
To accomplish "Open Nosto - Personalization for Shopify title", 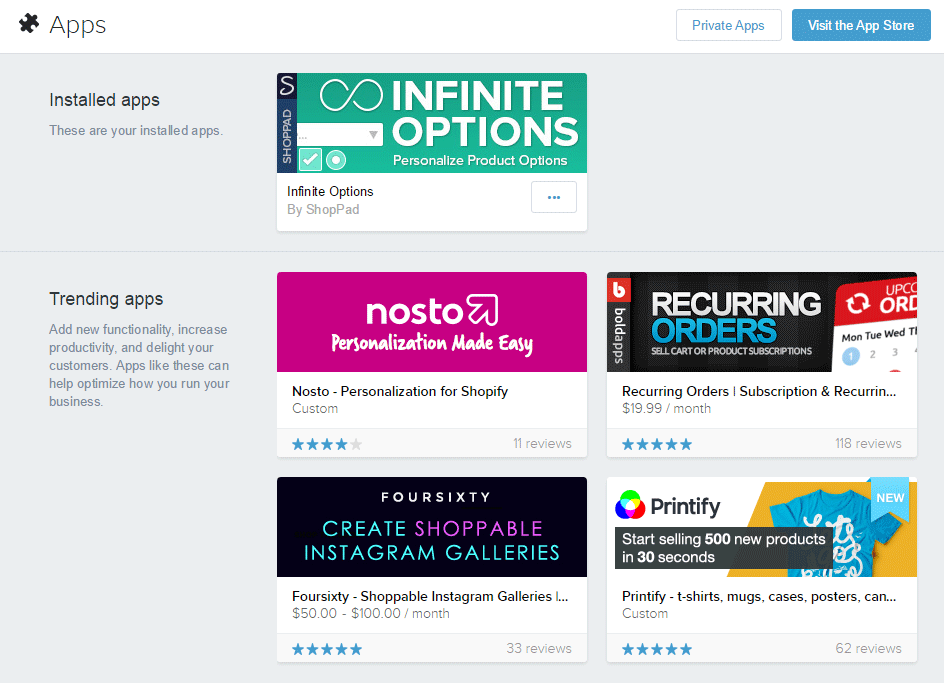I will pyautogui.click(x=400, y=391).
